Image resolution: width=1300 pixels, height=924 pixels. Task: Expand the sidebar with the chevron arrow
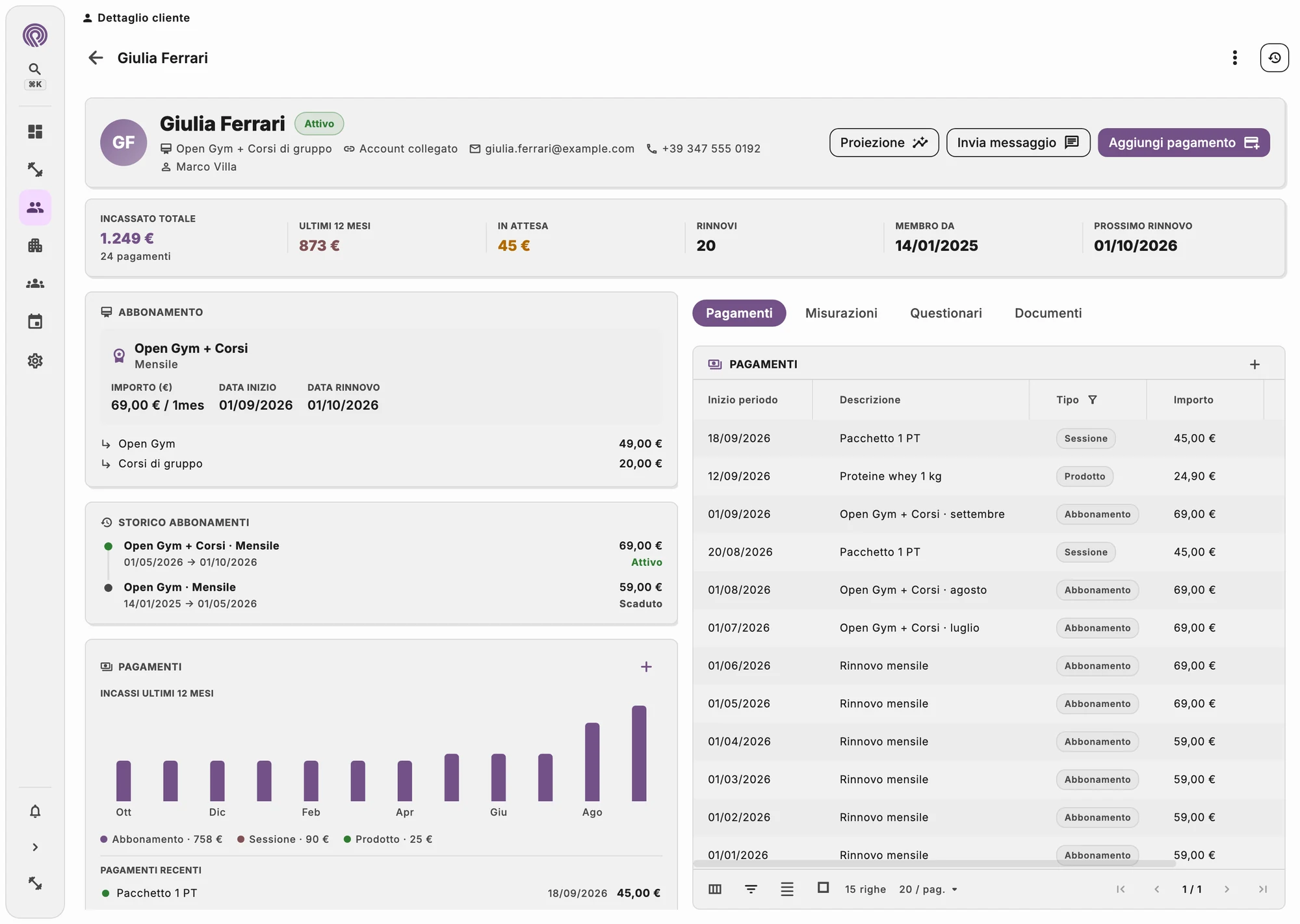35,847
